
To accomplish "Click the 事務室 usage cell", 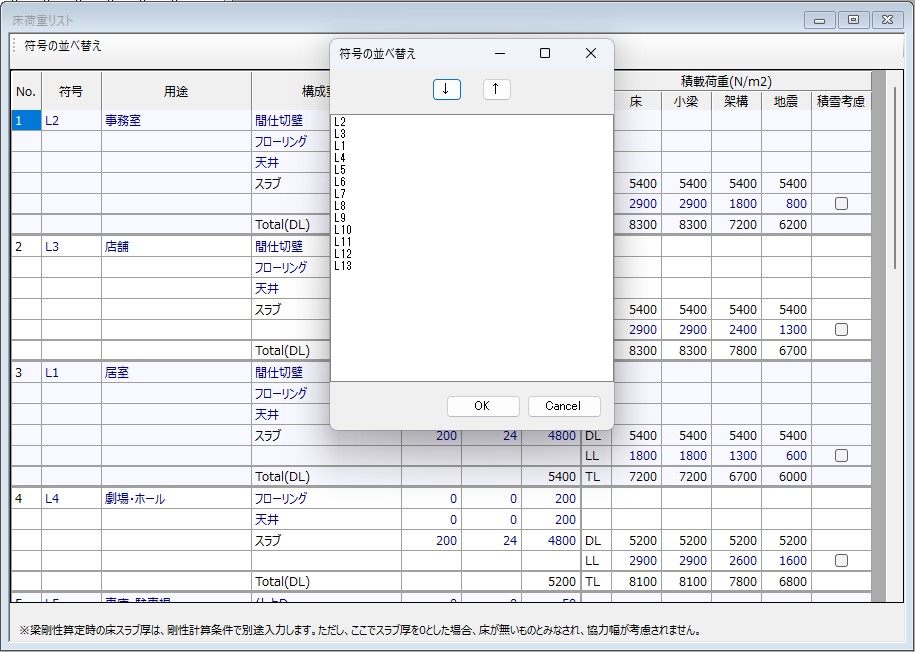I will pyautogui.click(x=176, y=121).
